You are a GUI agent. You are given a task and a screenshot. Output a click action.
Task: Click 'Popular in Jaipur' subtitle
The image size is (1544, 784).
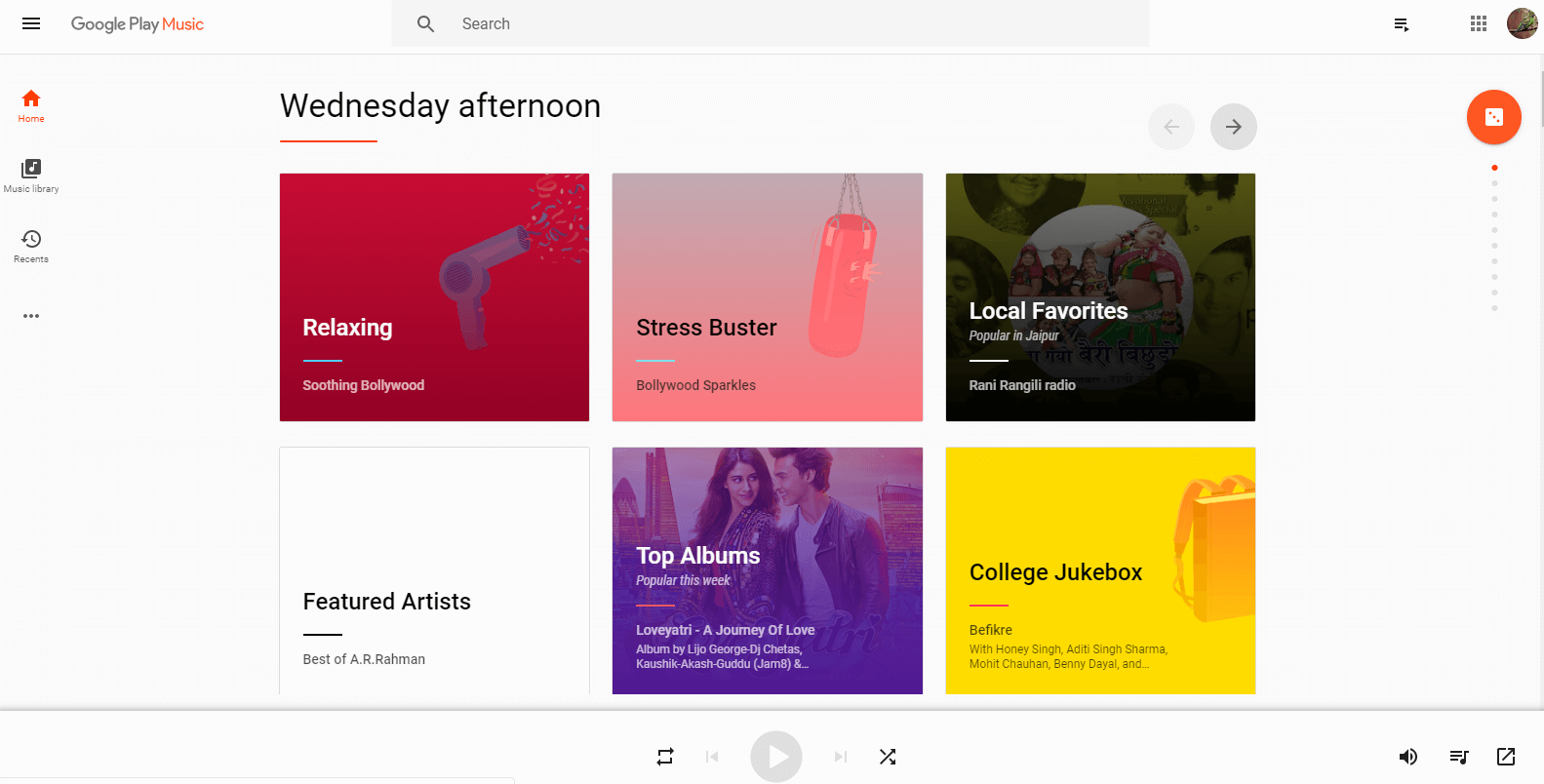tap(1014, 335)
